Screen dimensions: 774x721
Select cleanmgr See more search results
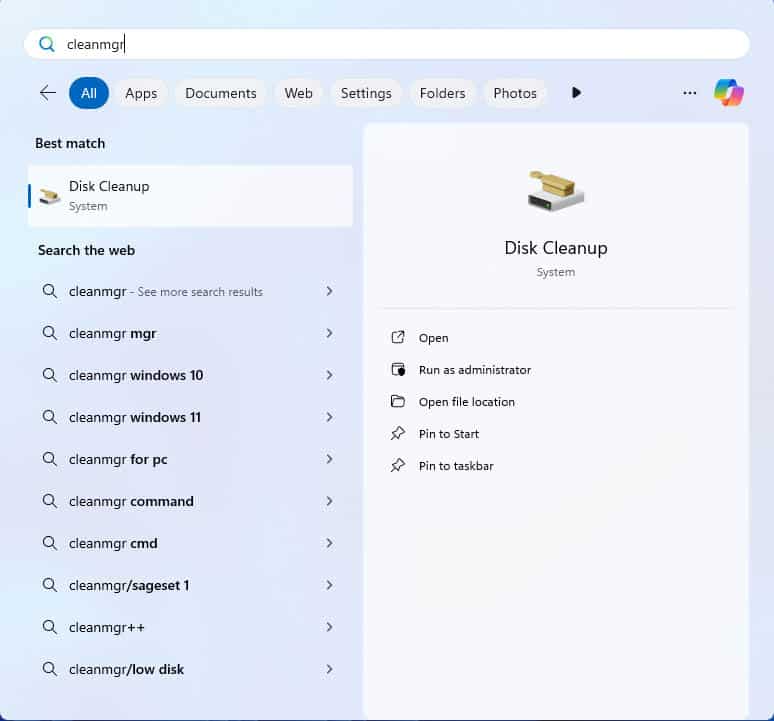(x=191, y=292)
